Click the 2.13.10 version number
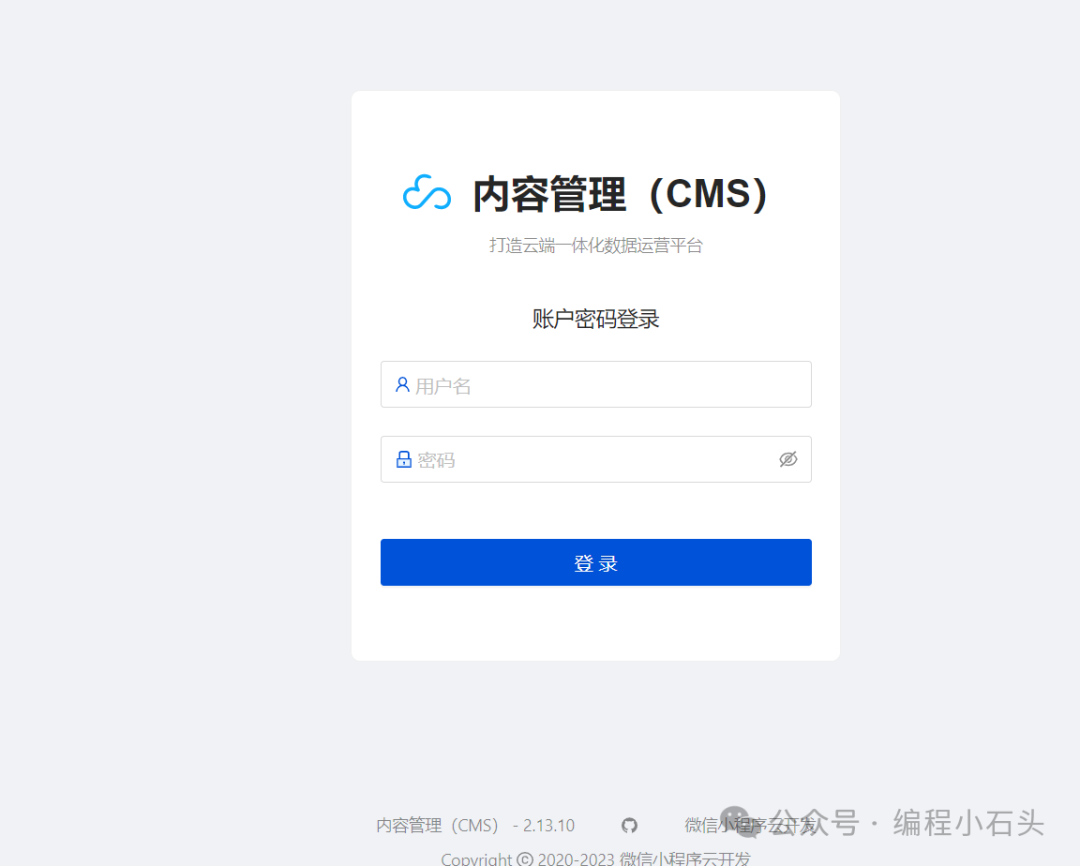Image resolution: width=1080 pixels, height=866 pixels. (548, 825)
